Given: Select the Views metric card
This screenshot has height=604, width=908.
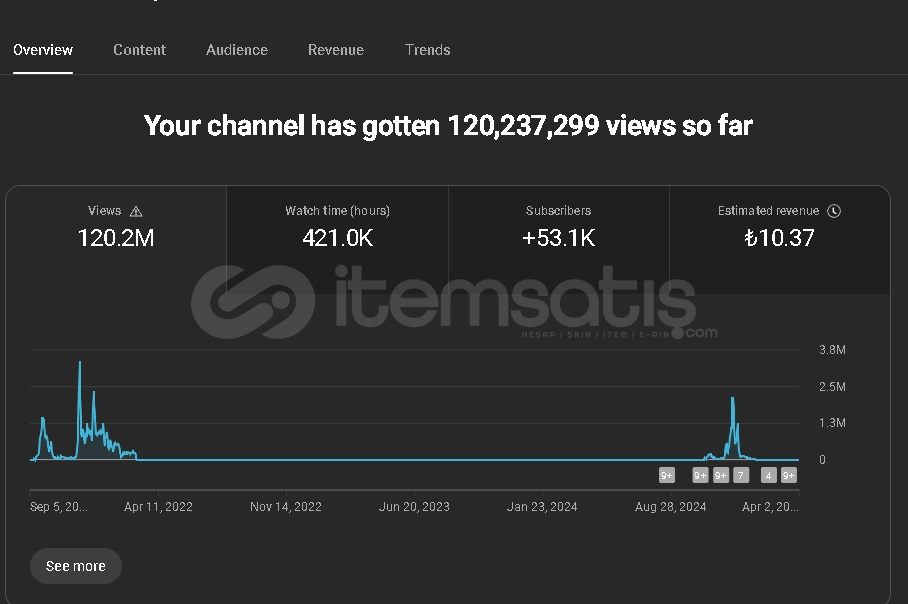Looking at the screenshot, I should (116, 240).
